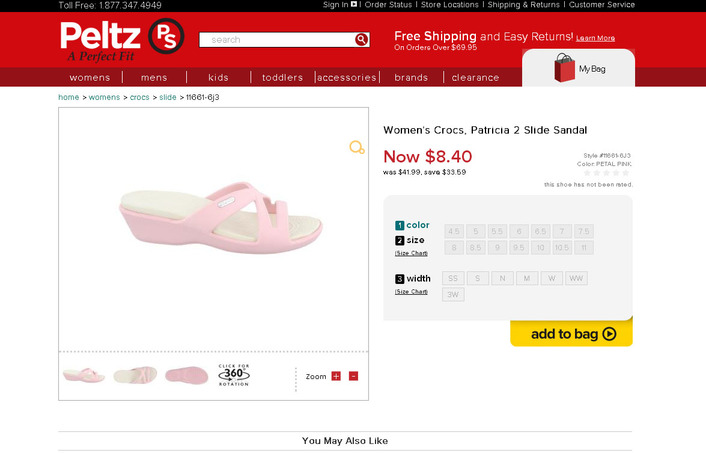This screenshot has height=453, width=706.
Task: Select size 8
Action: tap(454, 247)
